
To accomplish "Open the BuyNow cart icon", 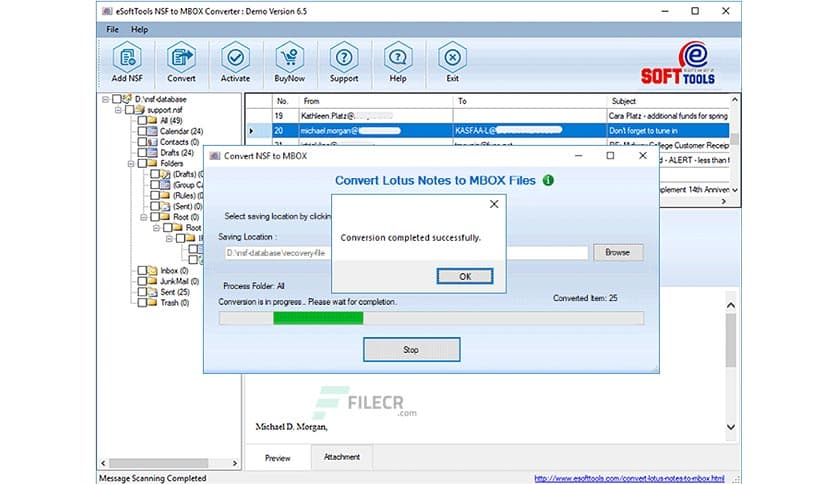I will coord(290,57).
